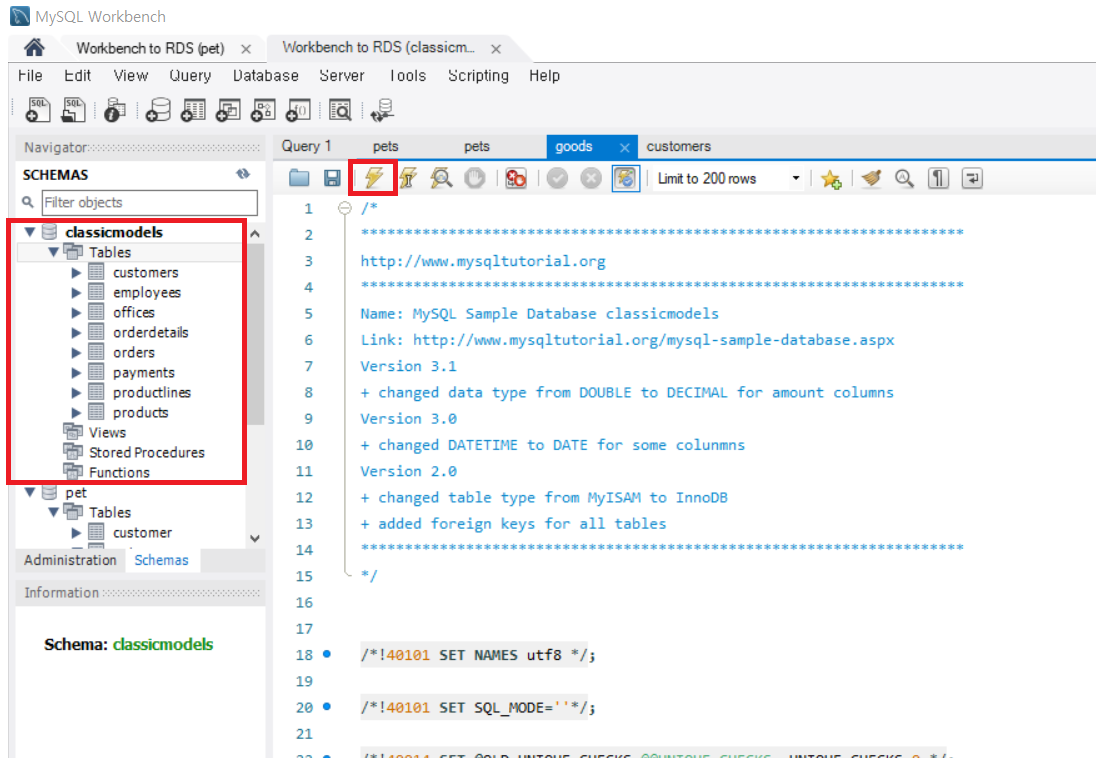Collapse the pet schema
1096x758 pixels.
click(29, 492)
